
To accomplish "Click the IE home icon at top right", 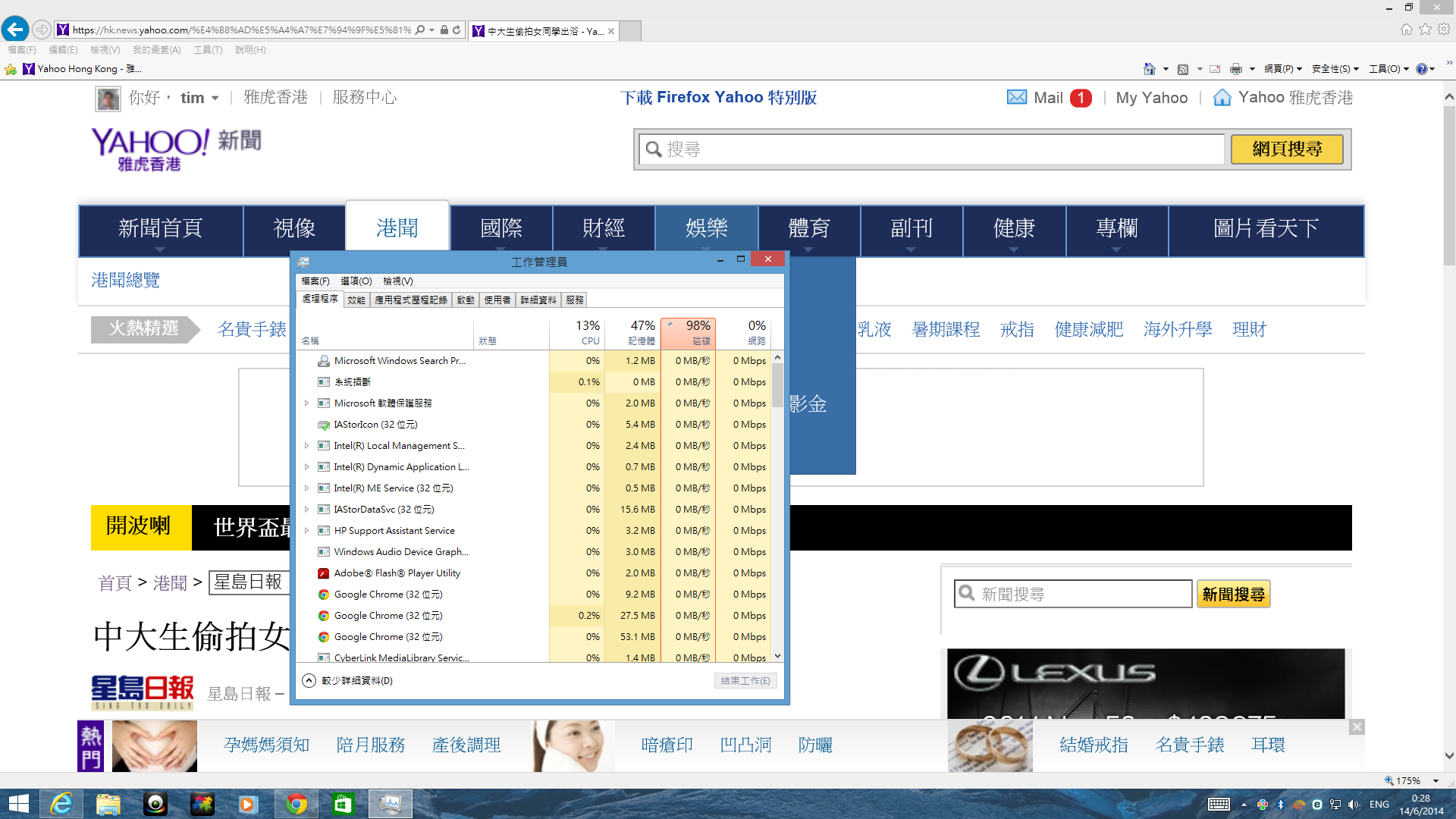I will pyautogui.click(x=1407, y=29).
